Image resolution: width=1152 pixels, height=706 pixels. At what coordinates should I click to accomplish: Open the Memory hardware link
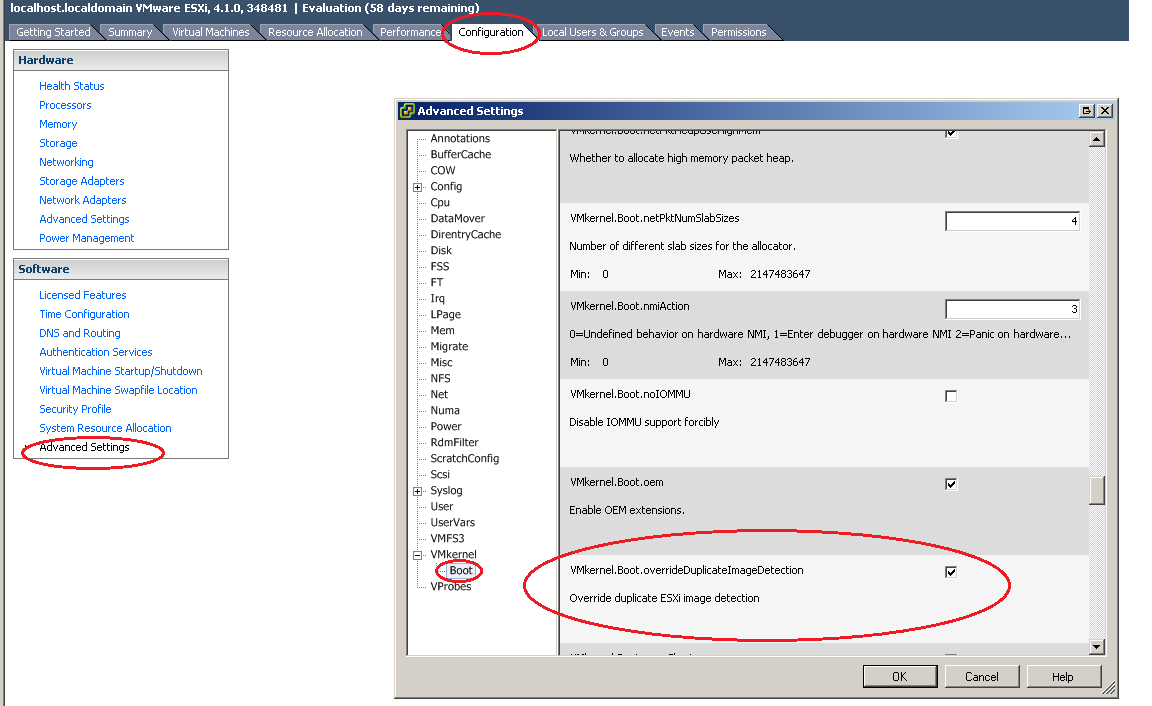point(58,124)
